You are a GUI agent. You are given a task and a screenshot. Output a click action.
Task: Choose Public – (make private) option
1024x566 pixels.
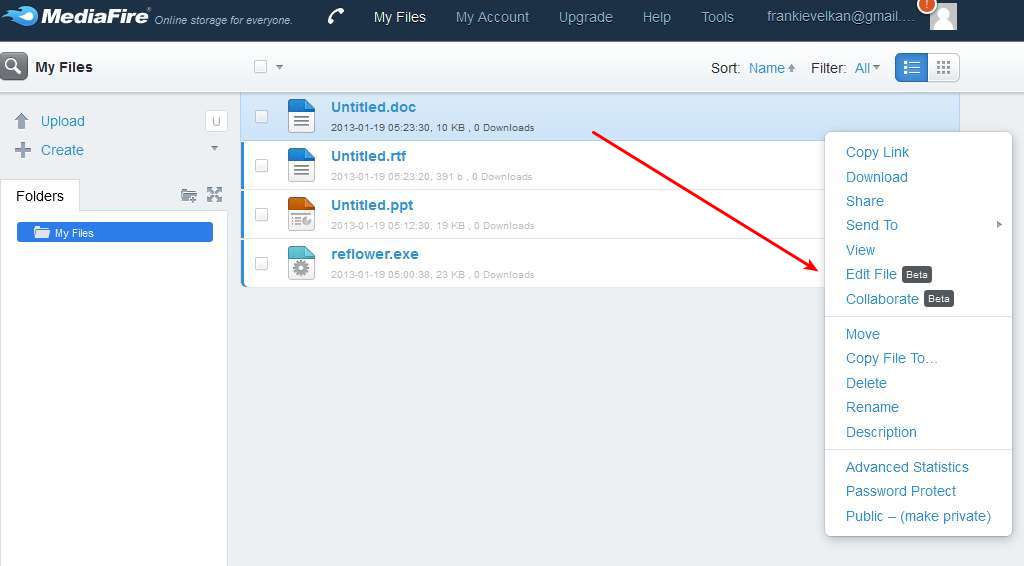click(x=918, y=516)
